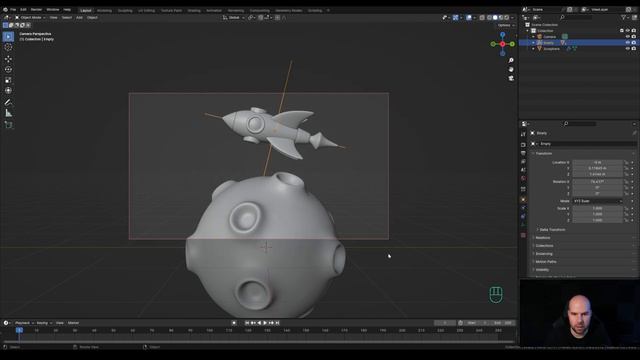This screenshot has width=640, height=360.
Task: Click the Rotation X value field
Action: click(598, 182)
